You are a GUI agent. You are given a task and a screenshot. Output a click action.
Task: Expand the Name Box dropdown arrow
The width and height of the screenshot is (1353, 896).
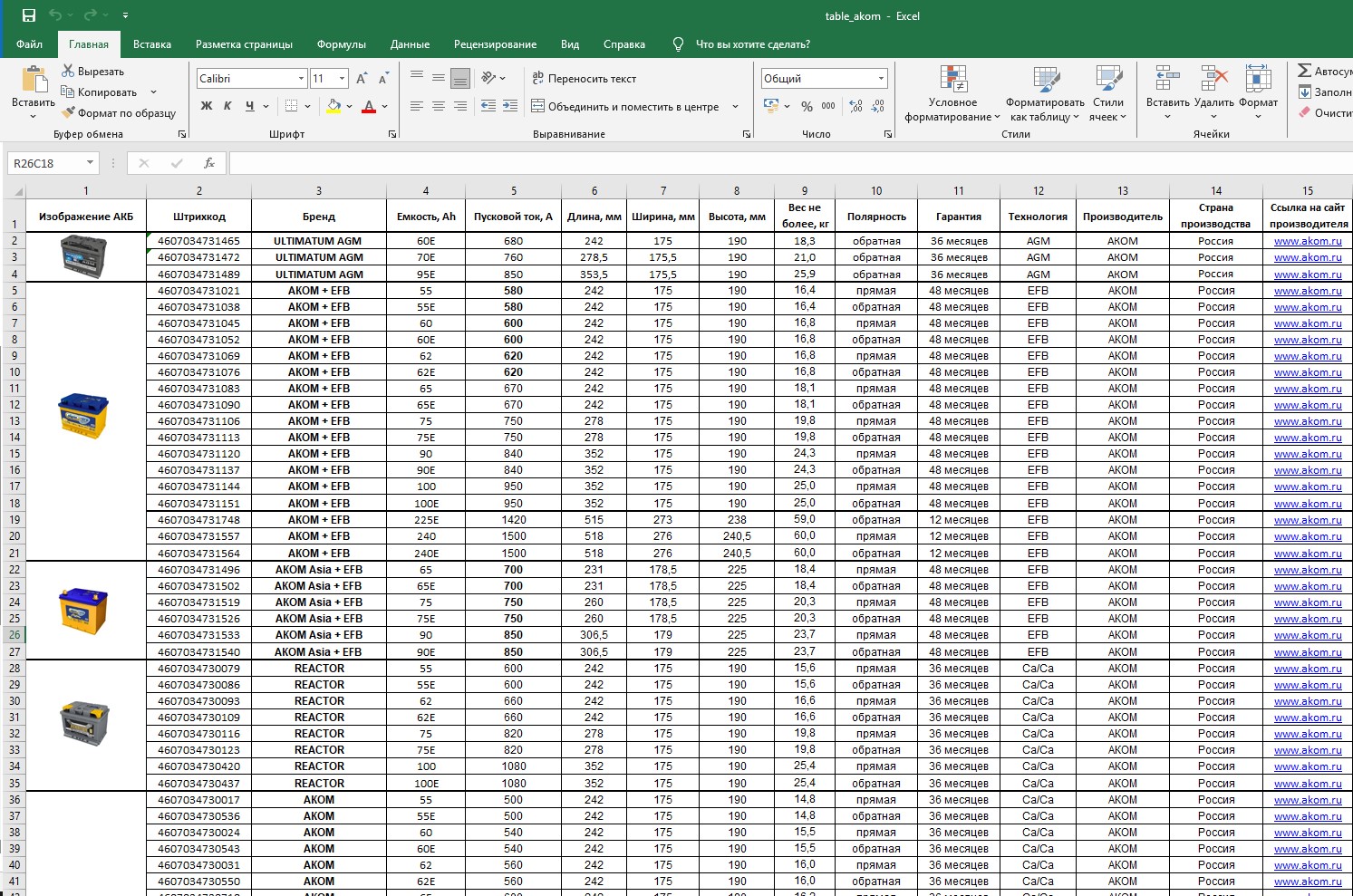tap(90, 163)
